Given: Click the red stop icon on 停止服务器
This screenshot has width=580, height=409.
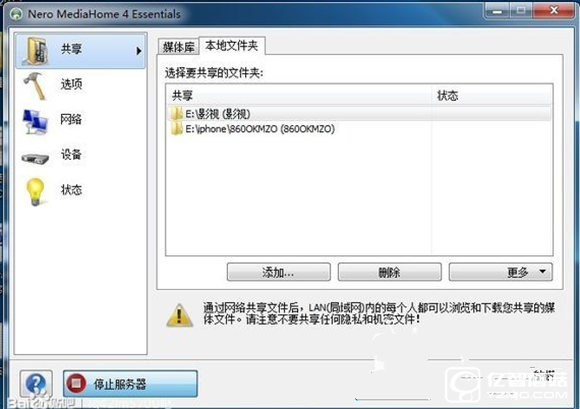Looking at the screenshot, I should pos(76,383).
